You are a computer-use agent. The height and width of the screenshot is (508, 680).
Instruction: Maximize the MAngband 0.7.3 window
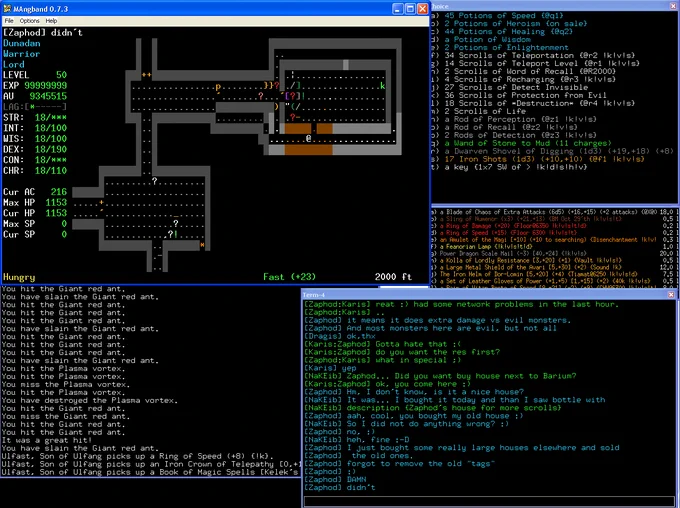click(410, 9)
